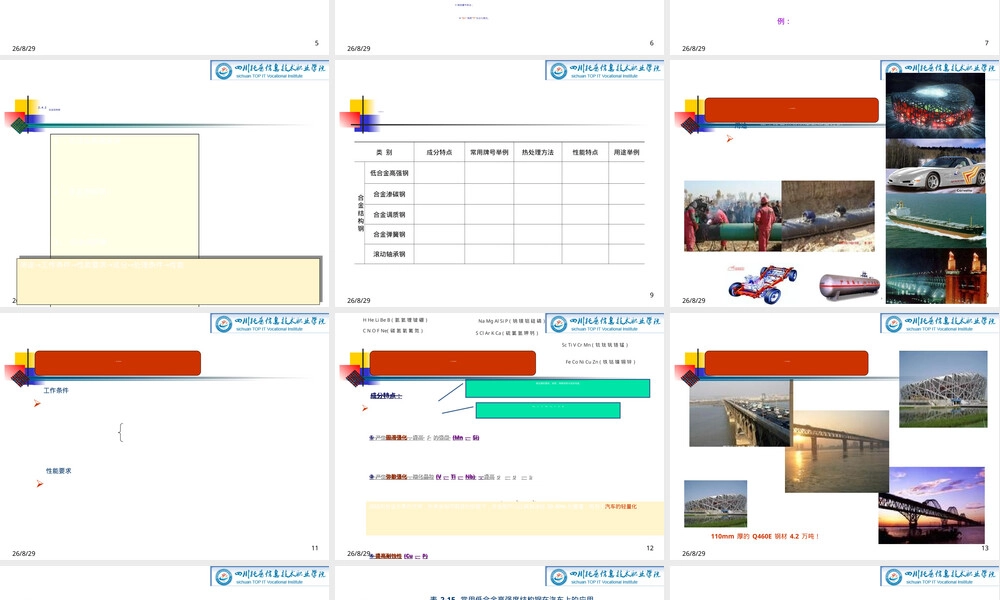Click the white sports car photo
The image size is (1000, 600).
935,166
